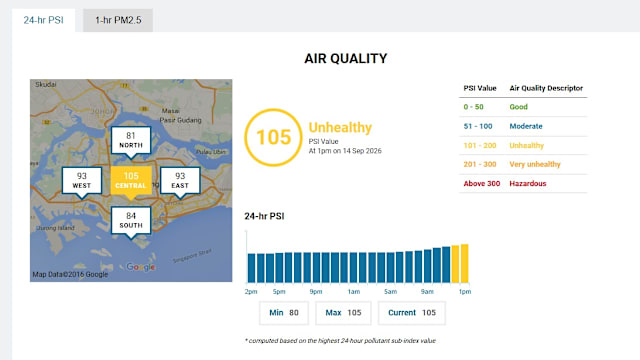
Task: Click the Max 105 box
Action: point(343,313)
